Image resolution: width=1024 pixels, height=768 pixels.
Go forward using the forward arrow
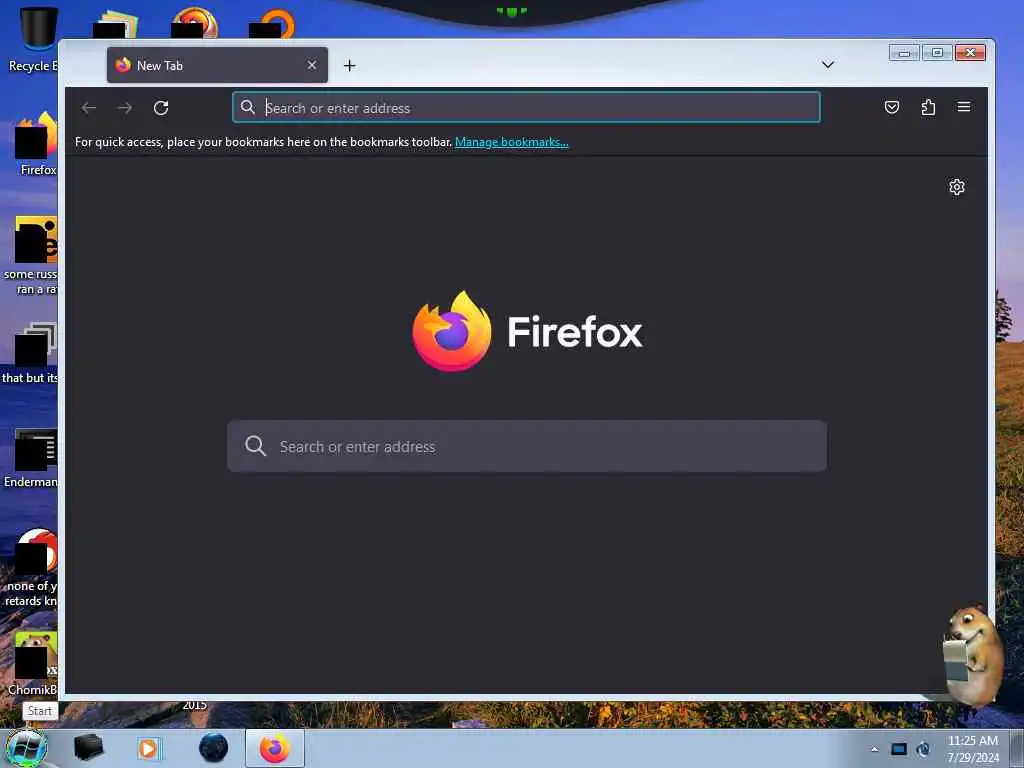coord(125,108)
